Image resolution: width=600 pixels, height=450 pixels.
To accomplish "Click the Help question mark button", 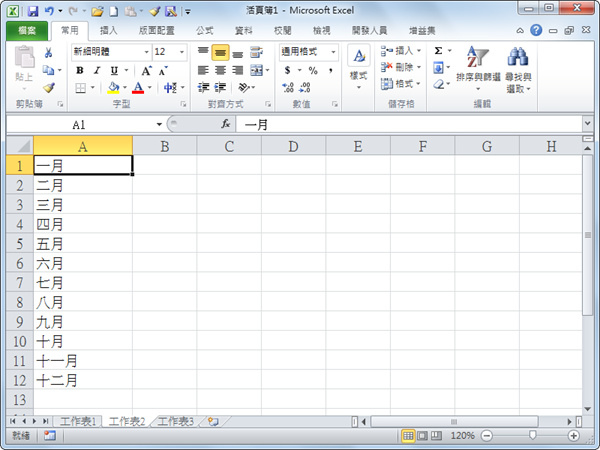I will pyautogui.click(x=536, y=30).
